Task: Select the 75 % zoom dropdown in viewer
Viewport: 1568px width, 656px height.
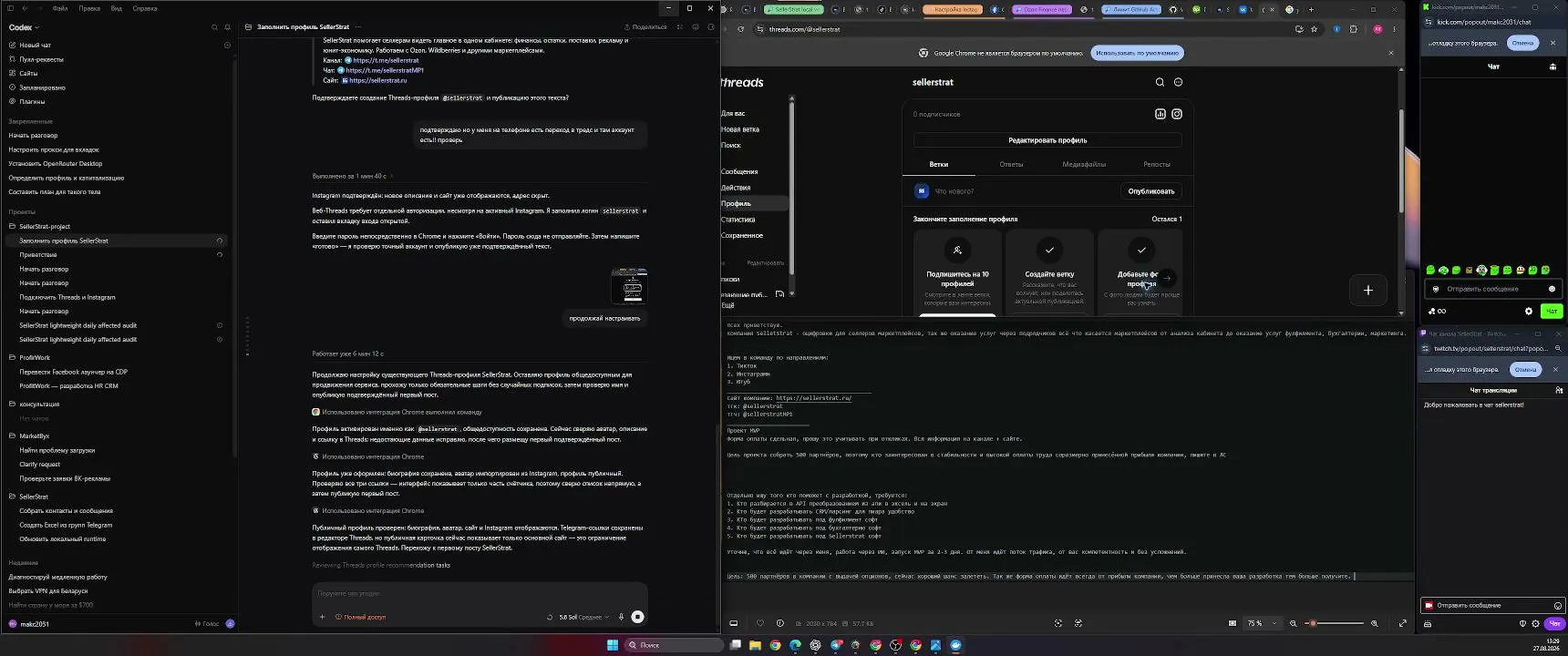Action: click(1261, 623)
